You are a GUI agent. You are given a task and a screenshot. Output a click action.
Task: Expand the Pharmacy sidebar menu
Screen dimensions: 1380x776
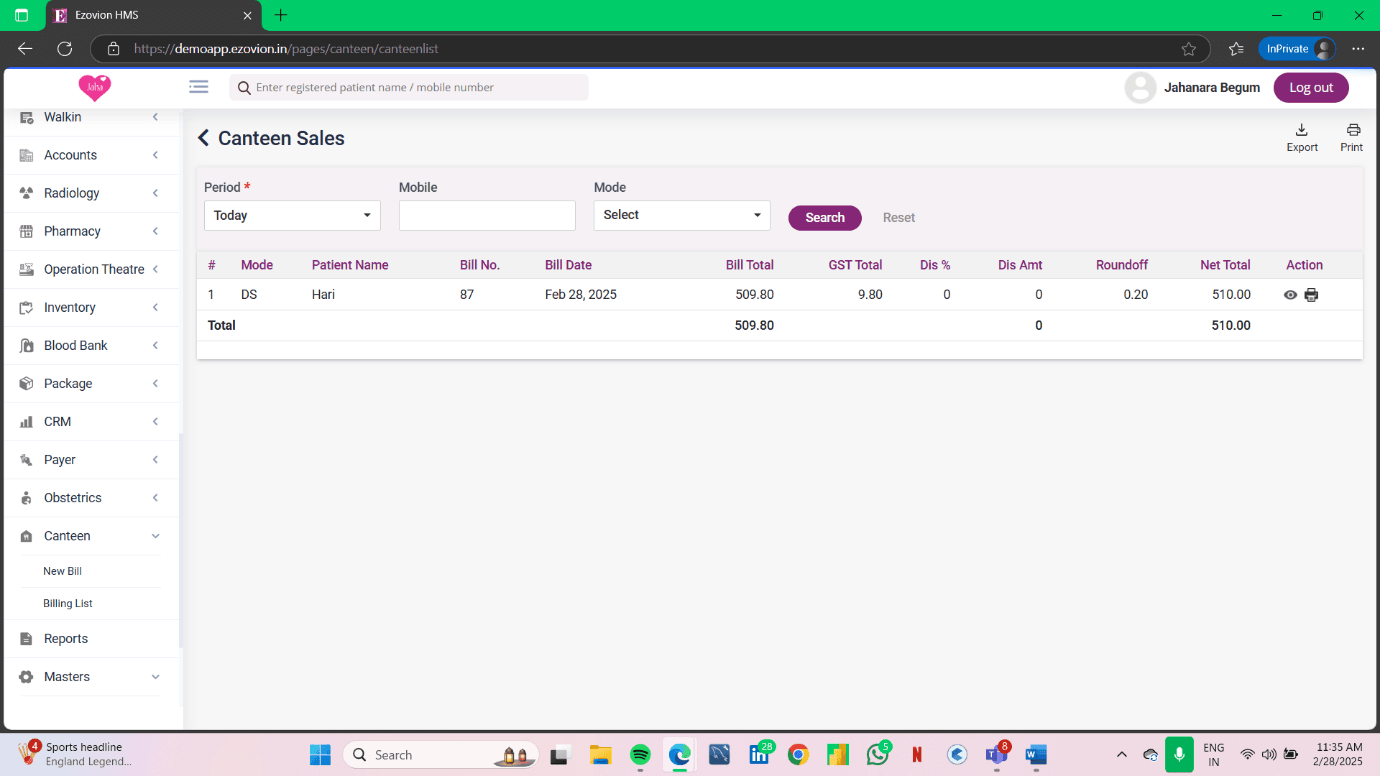[x=90, y=231]
